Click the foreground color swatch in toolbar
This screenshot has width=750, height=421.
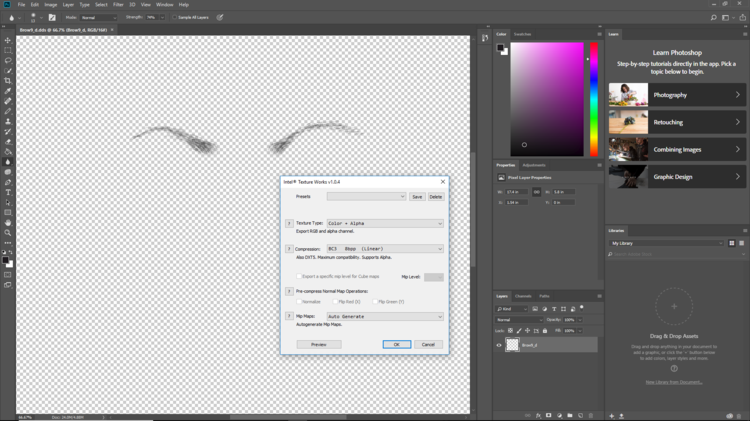pos(5,260)
